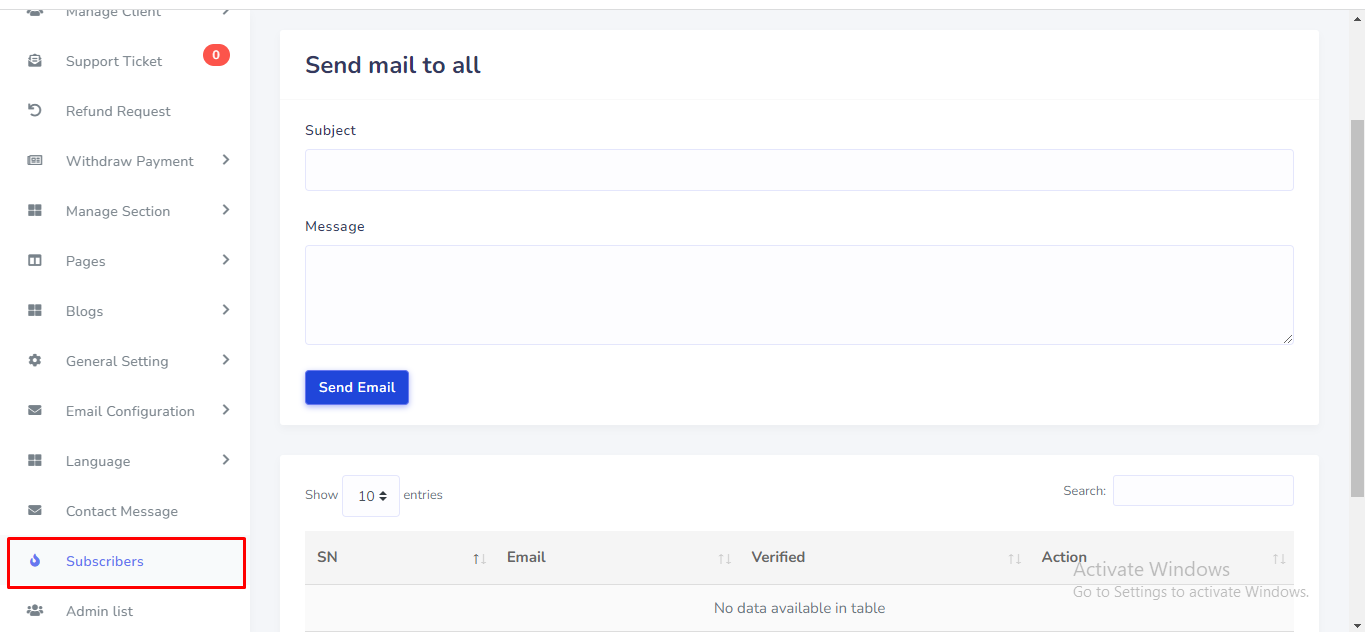The width and height of the screenshot is (1365, 632).
Task: Open the show entries count dropdown
Action: click(x=371, y=496)
